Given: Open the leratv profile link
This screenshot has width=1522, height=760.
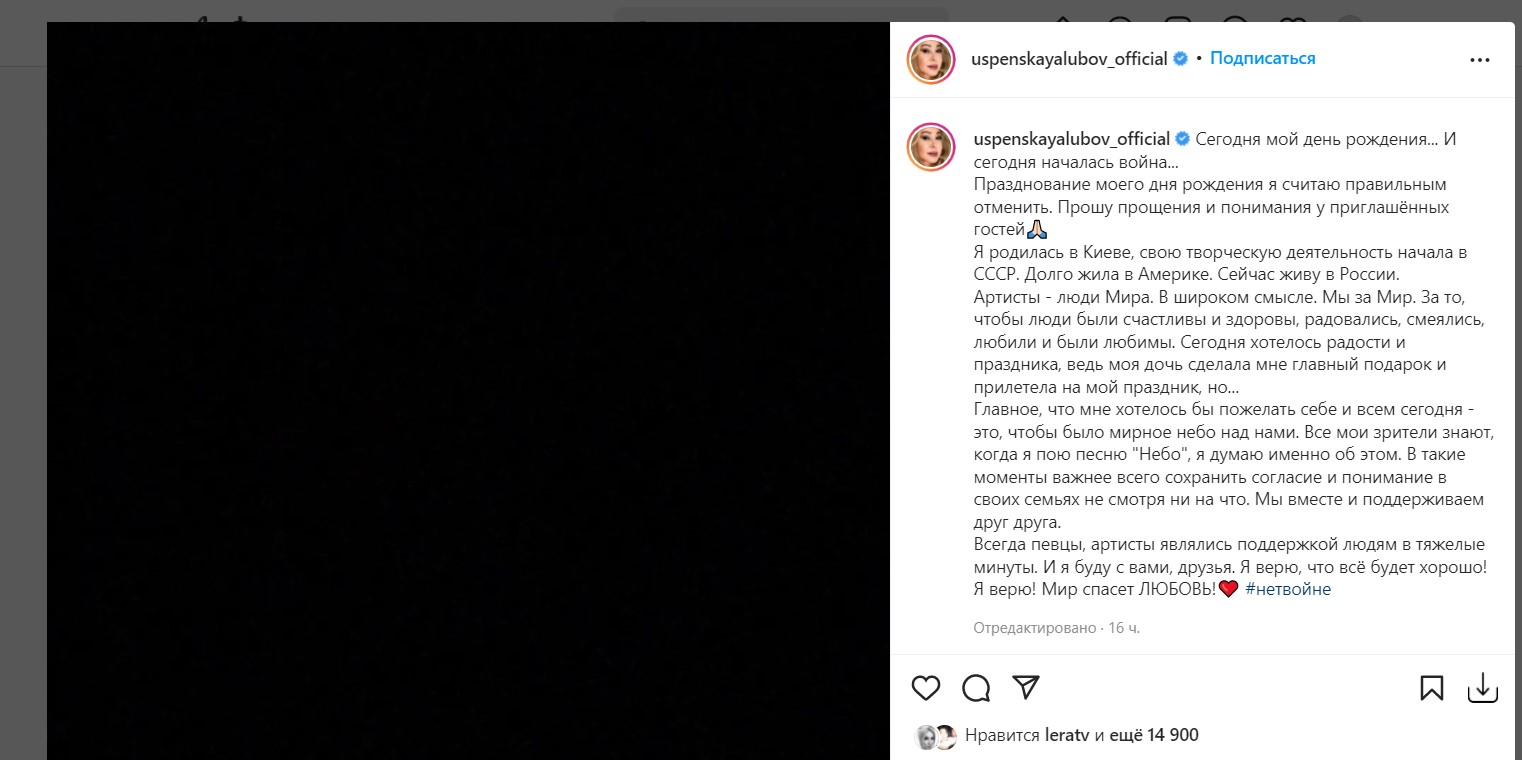Looking at the screenshot, I should [1067, 735].
